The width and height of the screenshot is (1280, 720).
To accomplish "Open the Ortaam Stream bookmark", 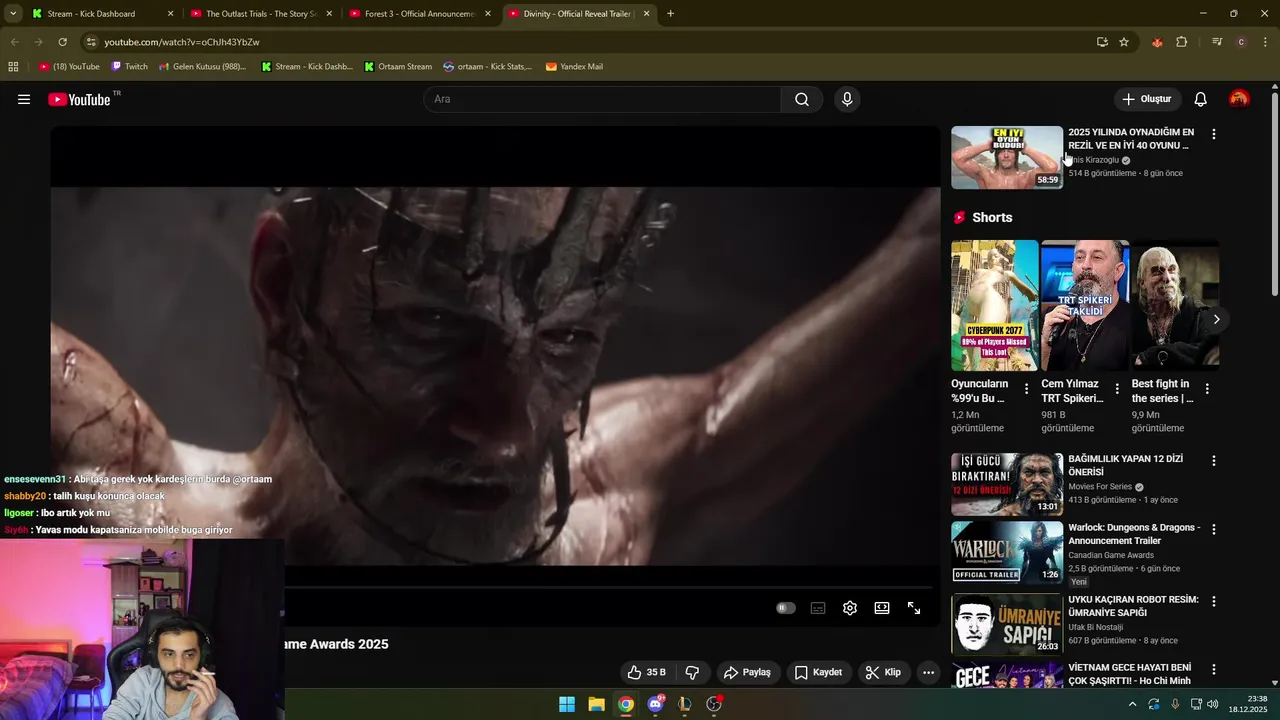I will [398, 67].
